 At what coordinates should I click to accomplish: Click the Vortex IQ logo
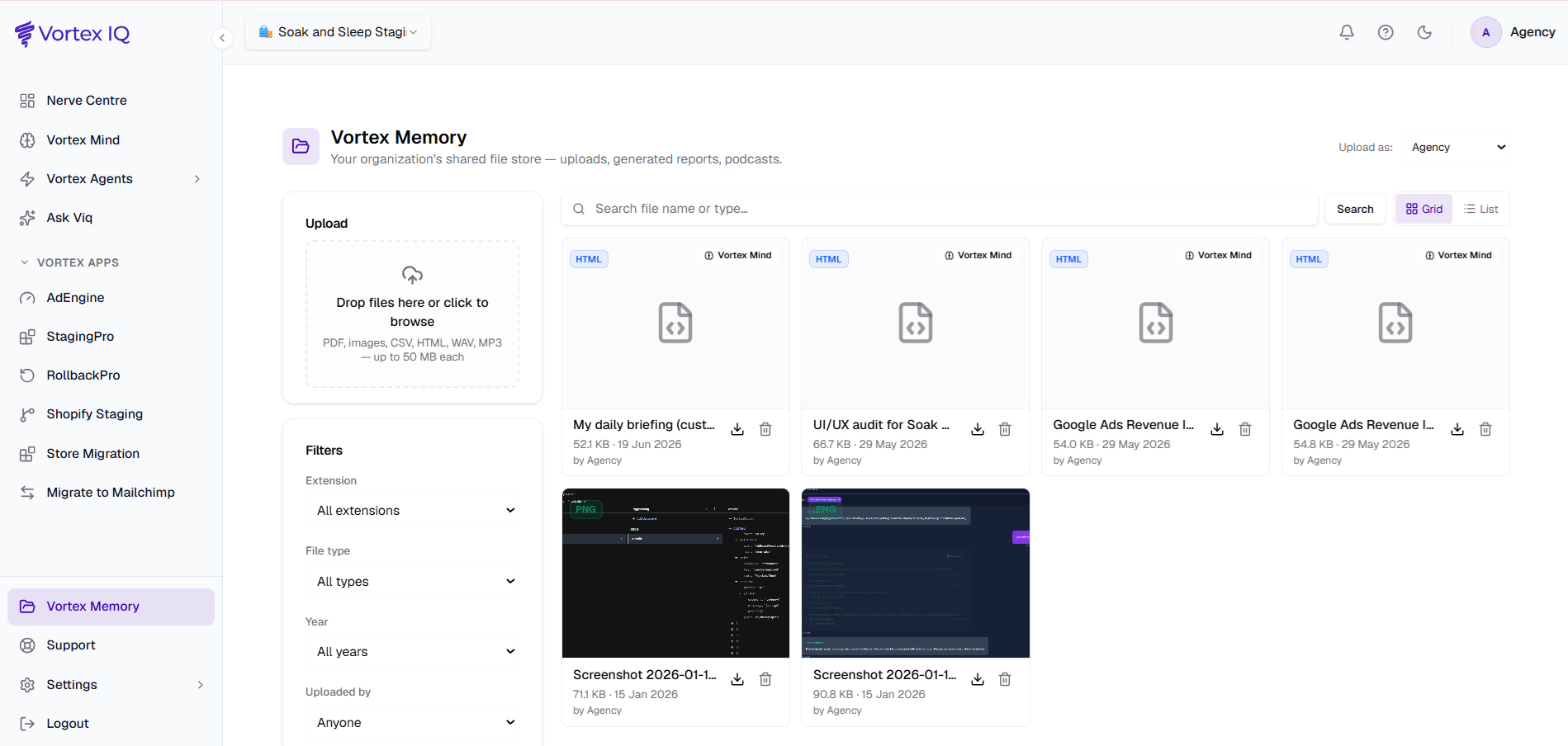tap(73, 34)
